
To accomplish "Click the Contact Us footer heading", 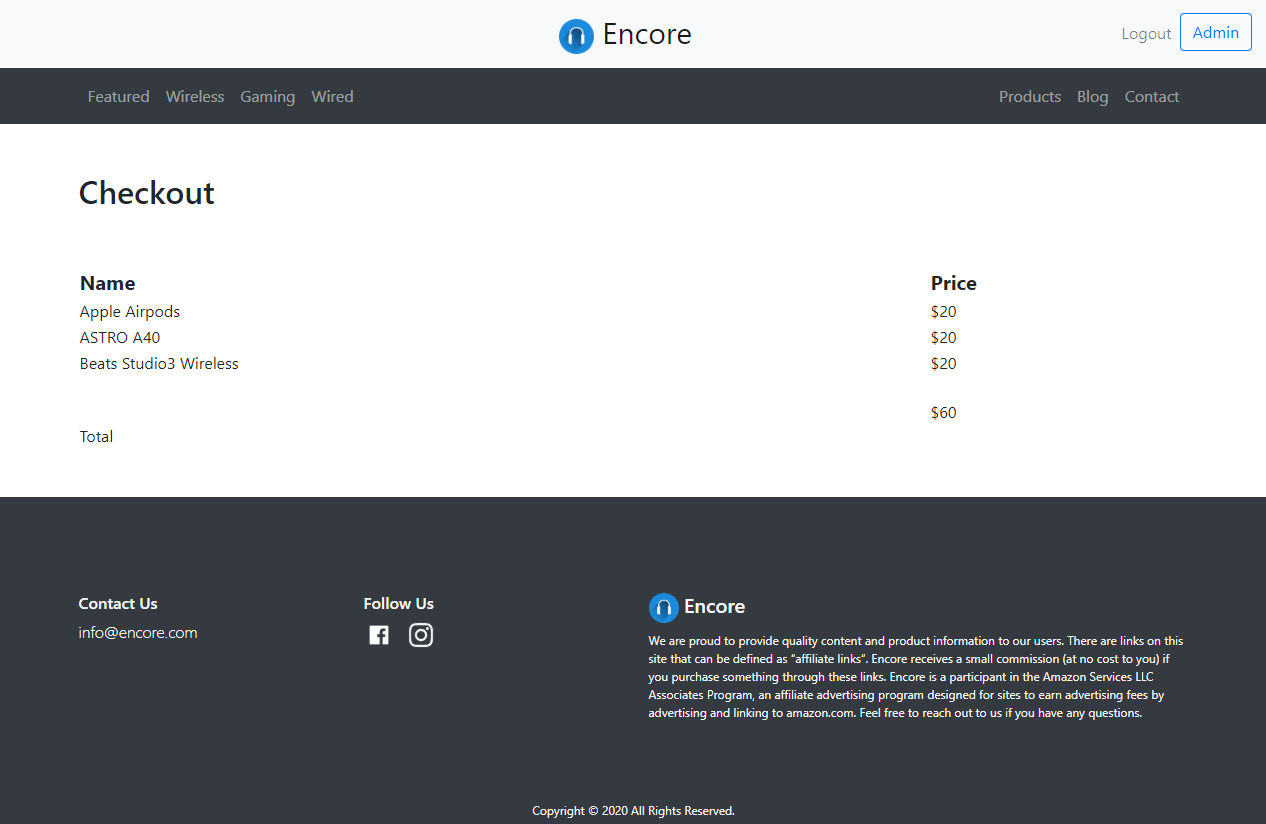I will click(118, 603).
